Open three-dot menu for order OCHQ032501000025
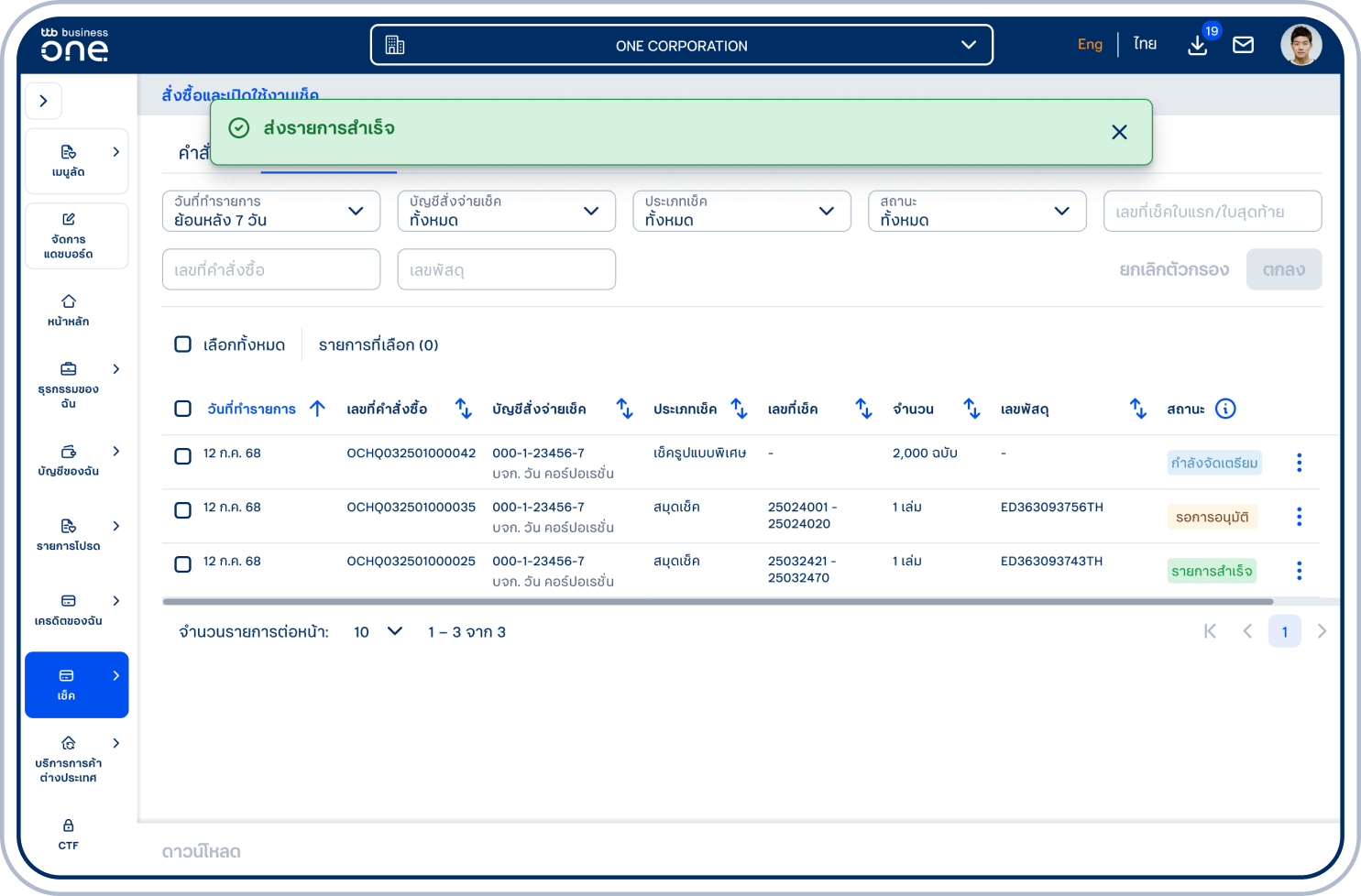 (x=1299, y=571)
